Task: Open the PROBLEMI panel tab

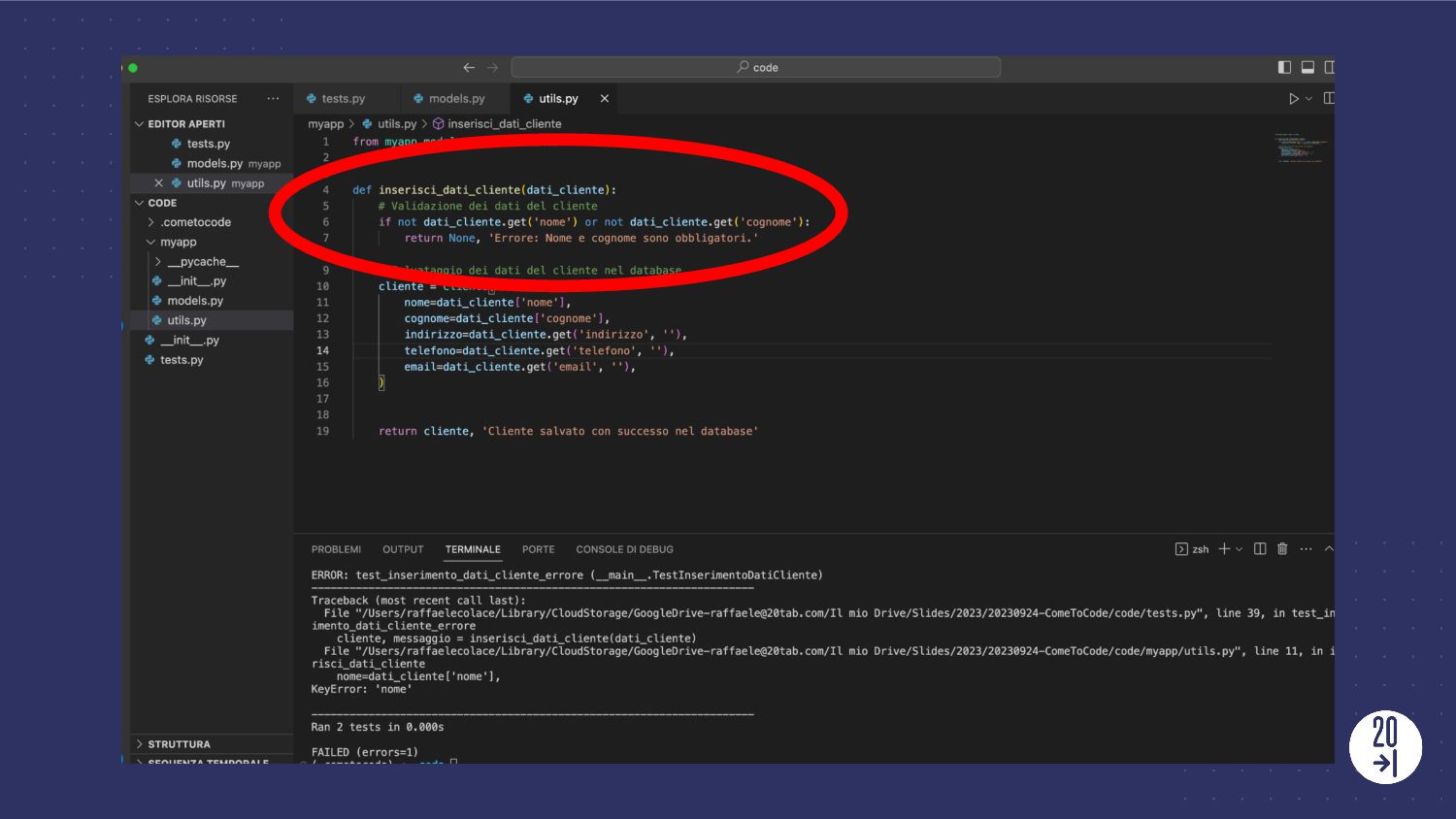Action: 336,549
